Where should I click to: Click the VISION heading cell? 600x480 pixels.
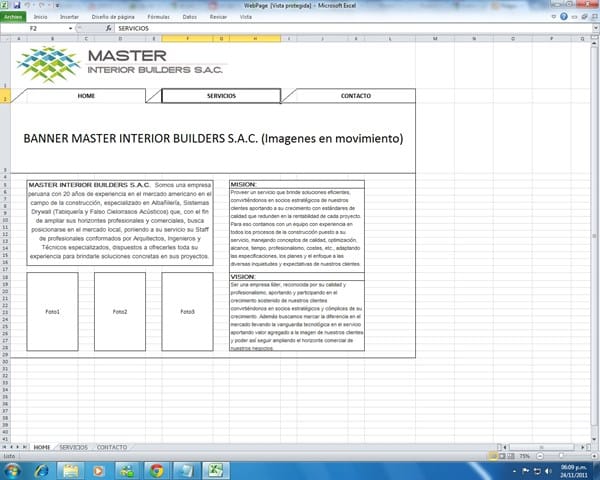coord(297,276)
